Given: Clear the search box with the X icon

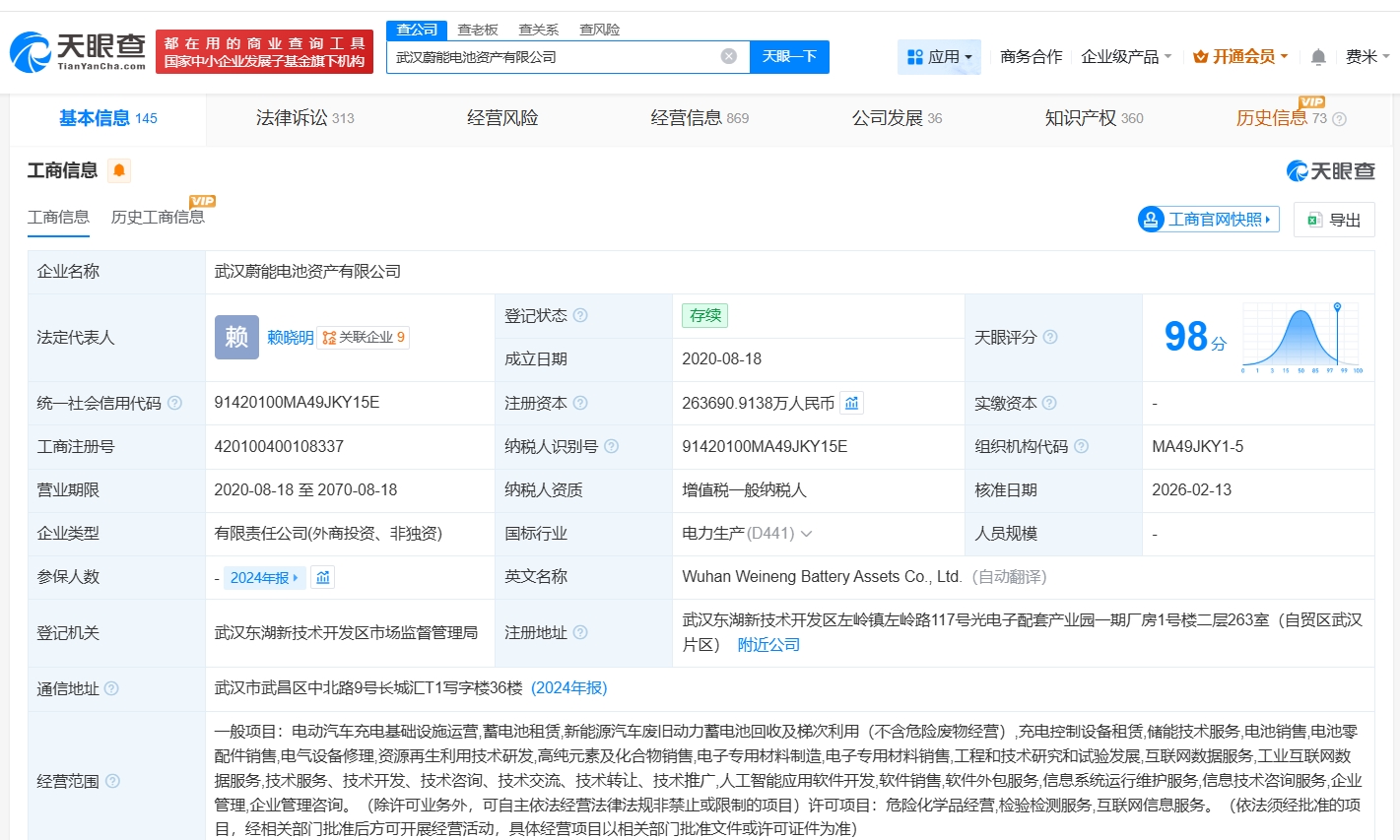Looking at the screenshot, I should click(x=728, y=56).
